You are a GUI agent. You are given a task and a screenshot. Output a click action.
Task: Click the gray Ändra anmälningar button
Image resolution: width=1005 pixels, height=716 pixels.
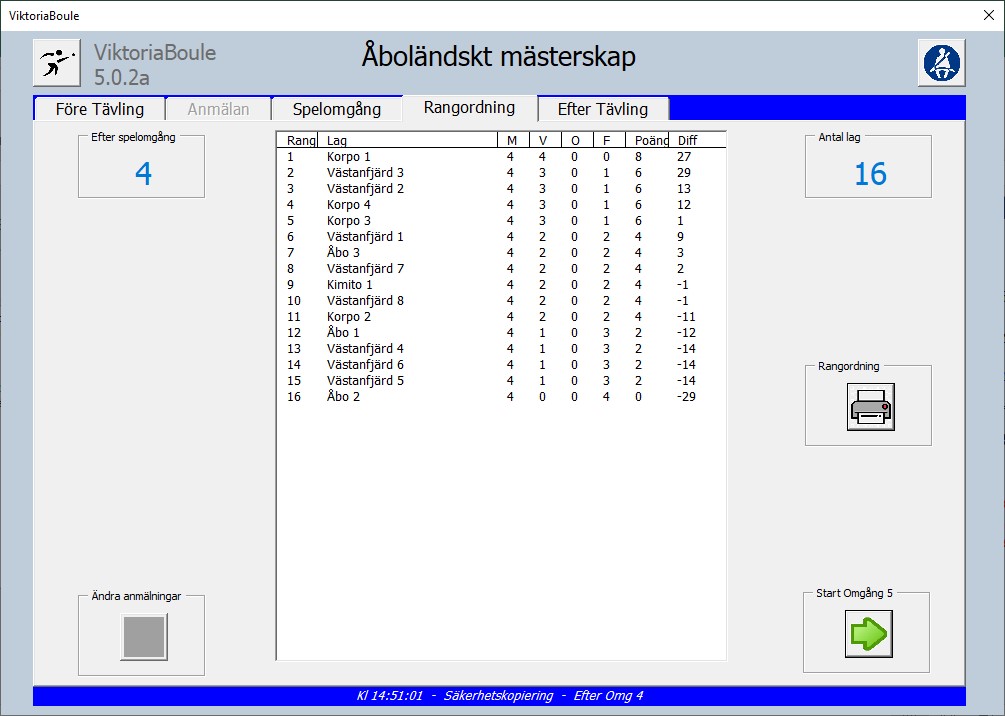click(x=143, y=636)
